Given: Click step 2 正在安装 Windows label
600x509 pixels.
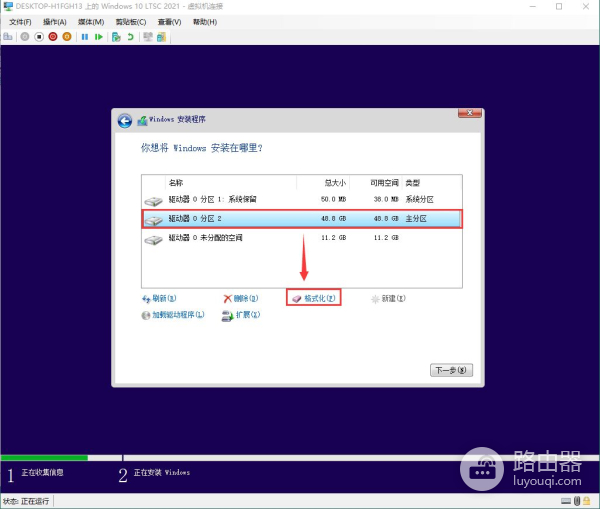Looking at the screenshot, I should point(162,473).
